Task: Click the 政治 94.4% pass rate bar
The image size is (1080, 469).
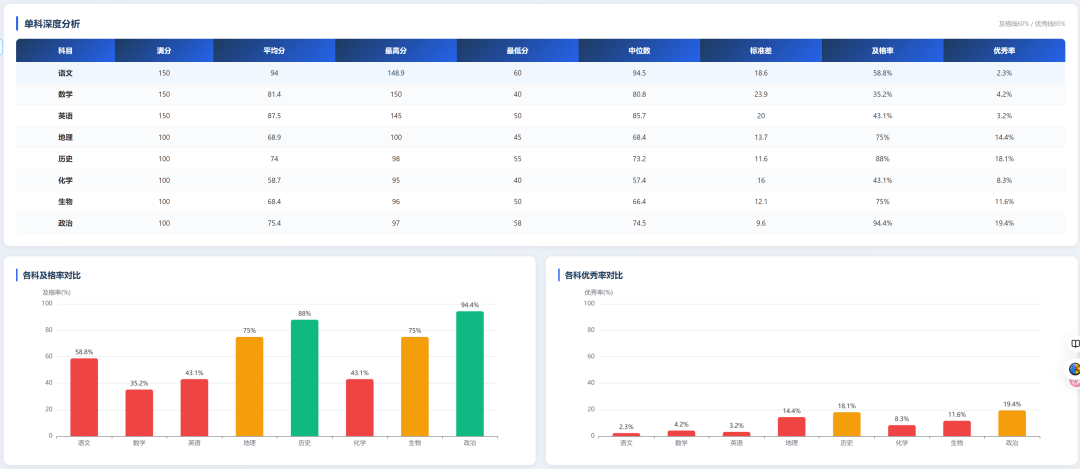Action: click(x=470, y=373)
